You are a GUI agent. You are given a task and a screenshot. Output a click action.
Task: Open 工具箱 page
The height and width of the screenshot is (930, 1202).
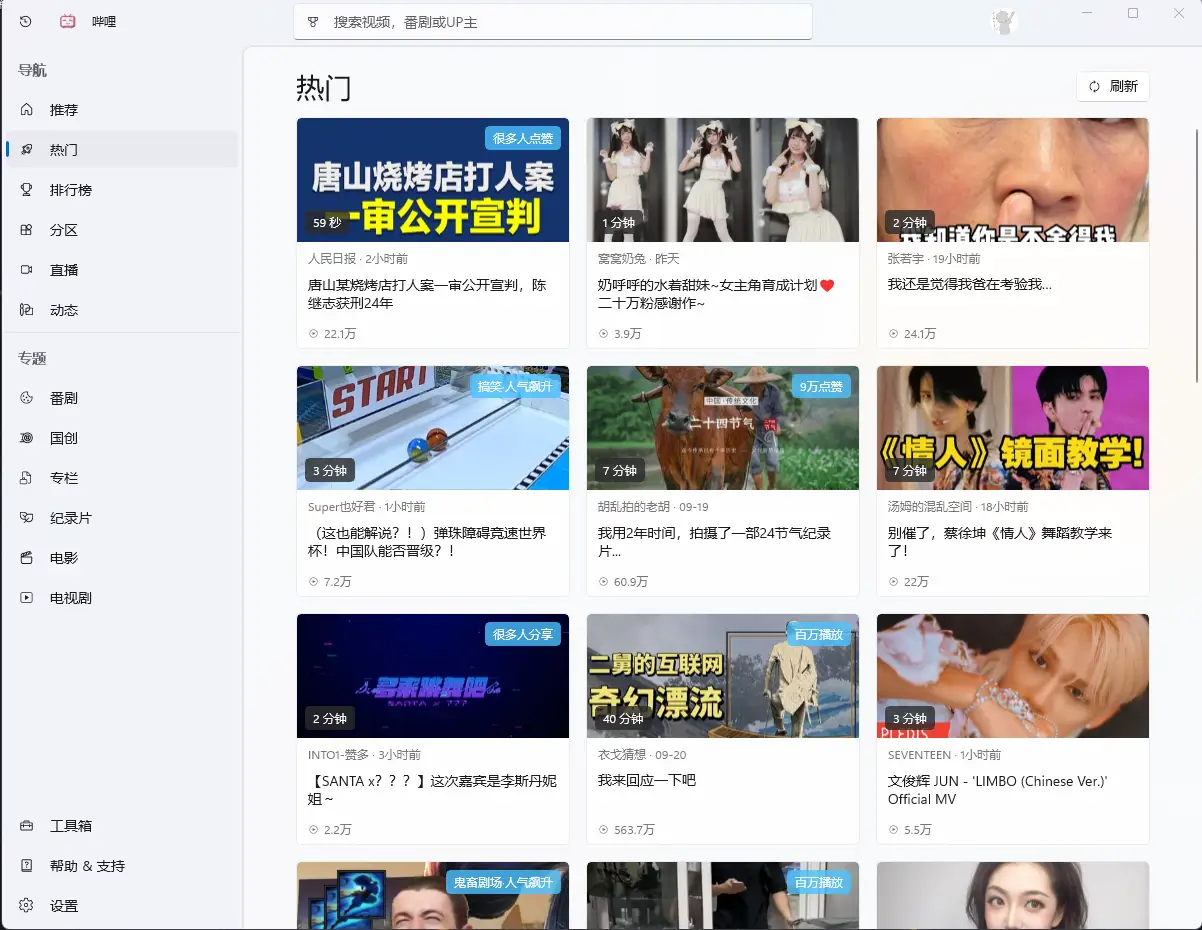(122, 826)
